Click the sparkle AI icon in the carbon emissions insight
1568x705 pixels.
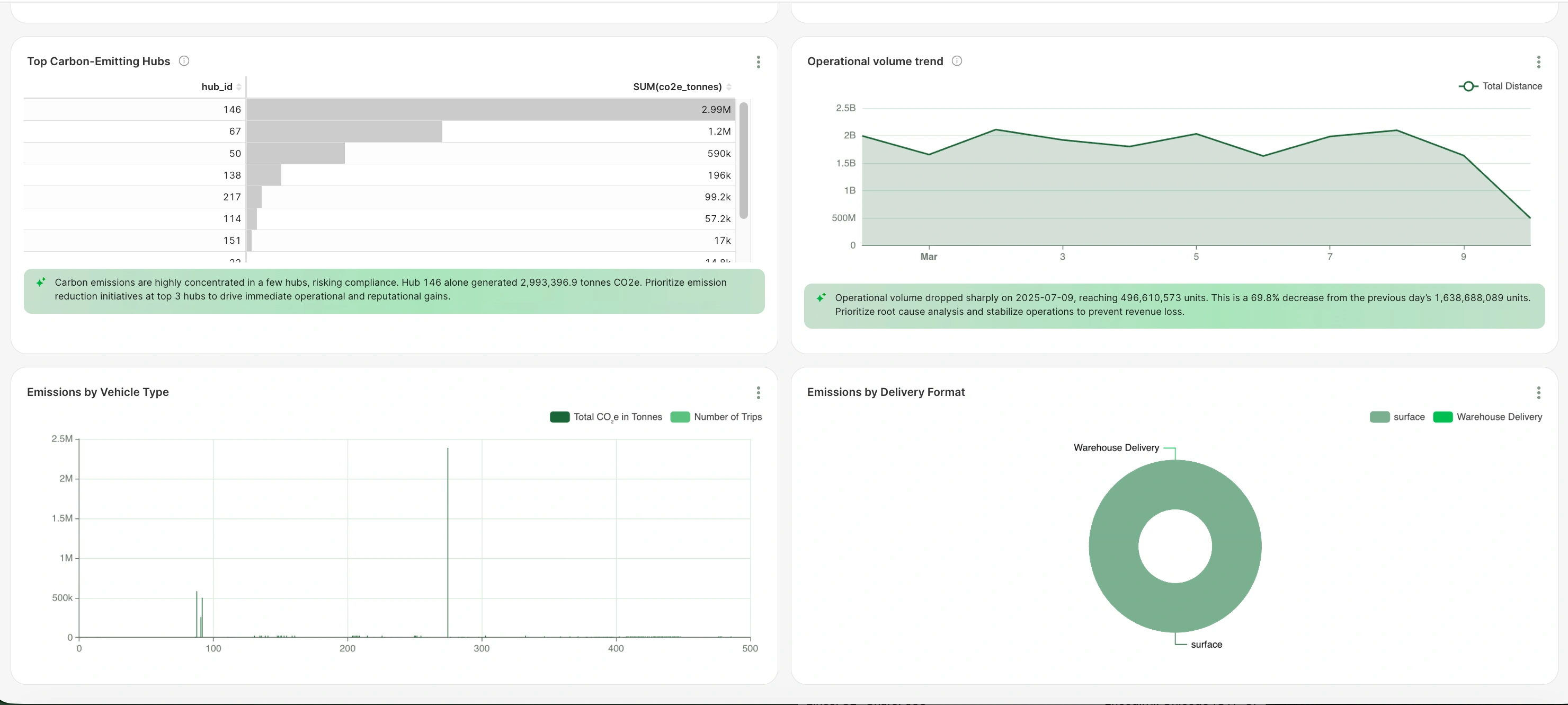click(41, 282)
